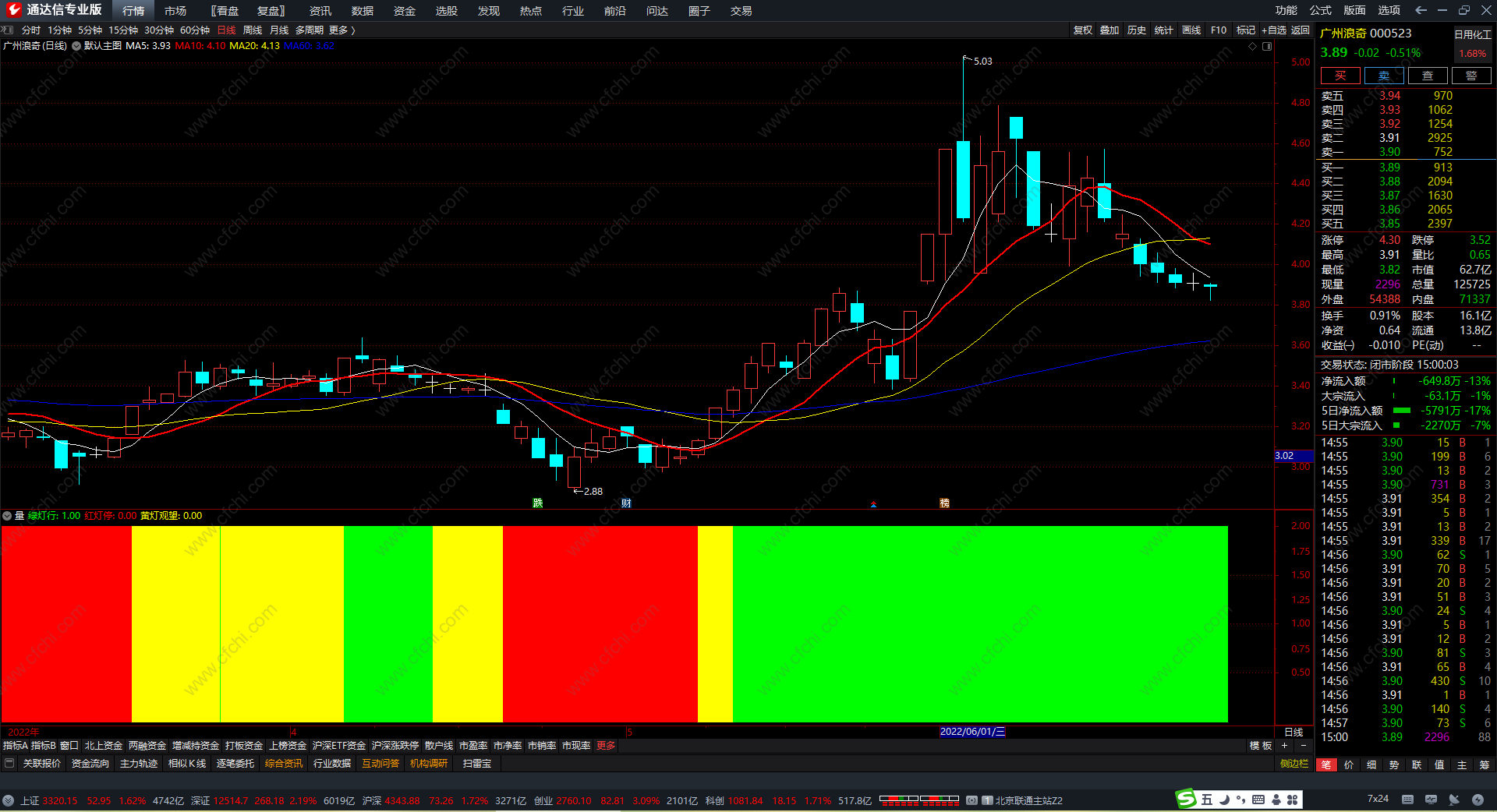1497x812 pixels.
Task: Click the status bar monitor icon
Action: [1431, 800]
